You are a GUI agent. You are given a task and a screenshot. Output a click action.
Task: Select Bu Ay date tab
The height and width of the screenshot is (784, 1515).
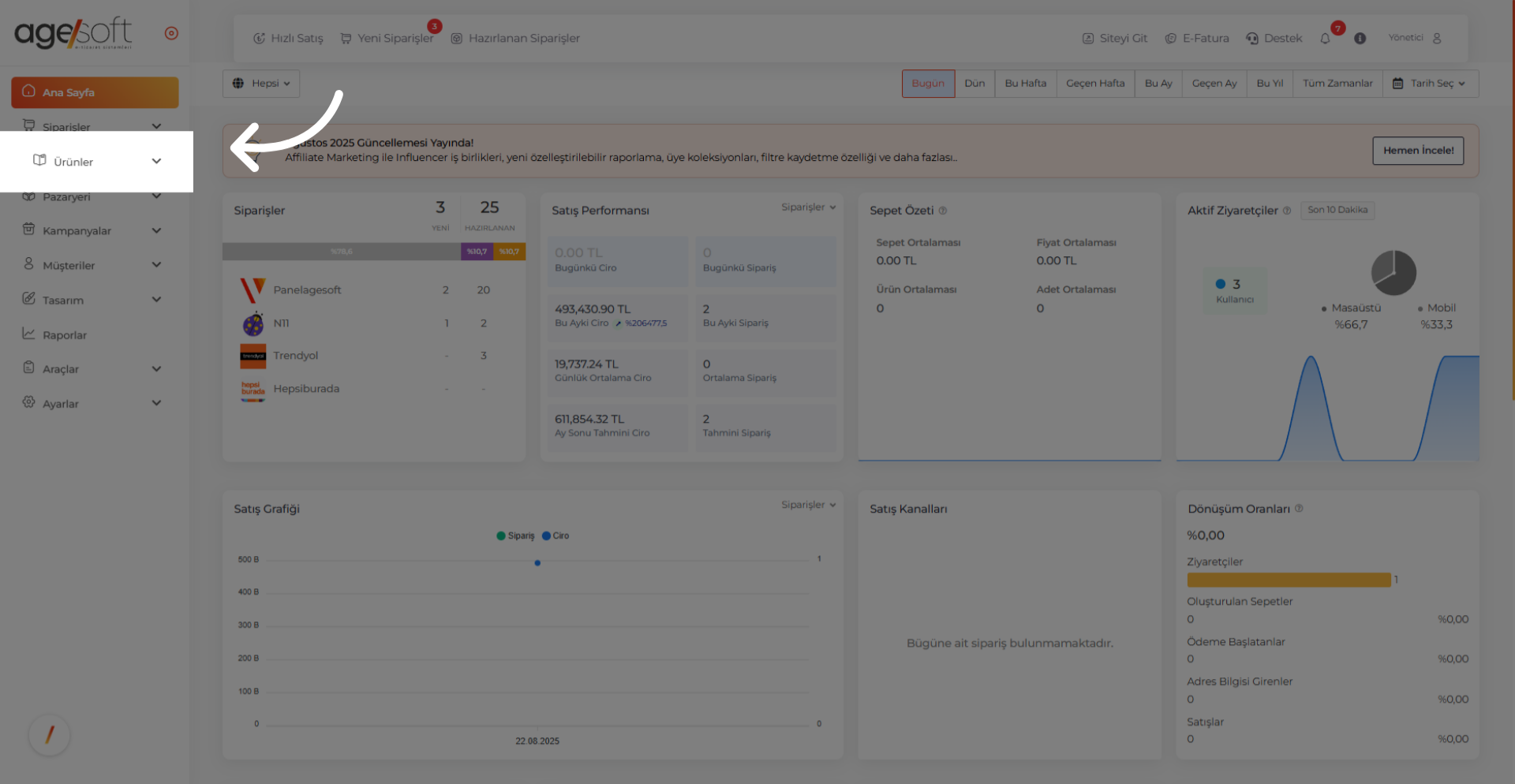tap(1158, 84)
